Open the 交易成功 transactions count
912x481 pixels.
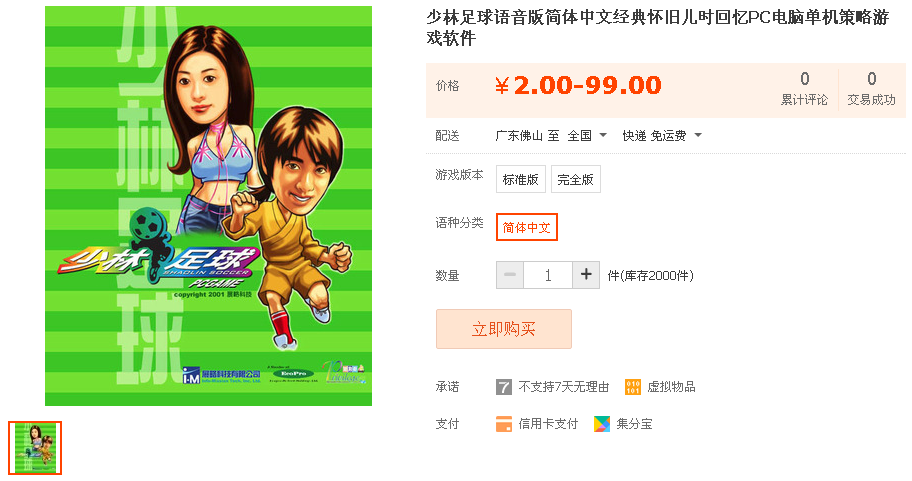point(871,88)
